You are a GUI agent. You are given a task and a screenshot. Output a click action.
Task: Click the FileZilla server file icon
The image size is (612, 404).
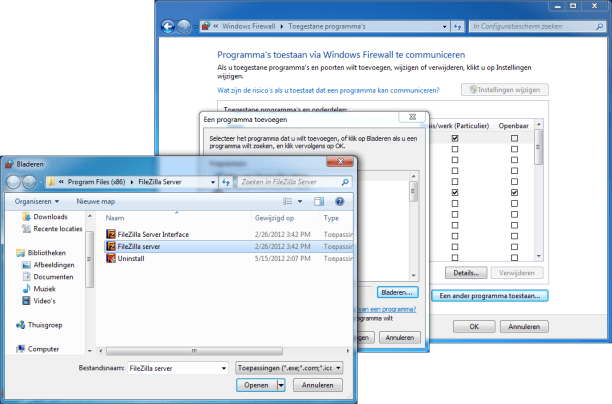pos(111,246)
